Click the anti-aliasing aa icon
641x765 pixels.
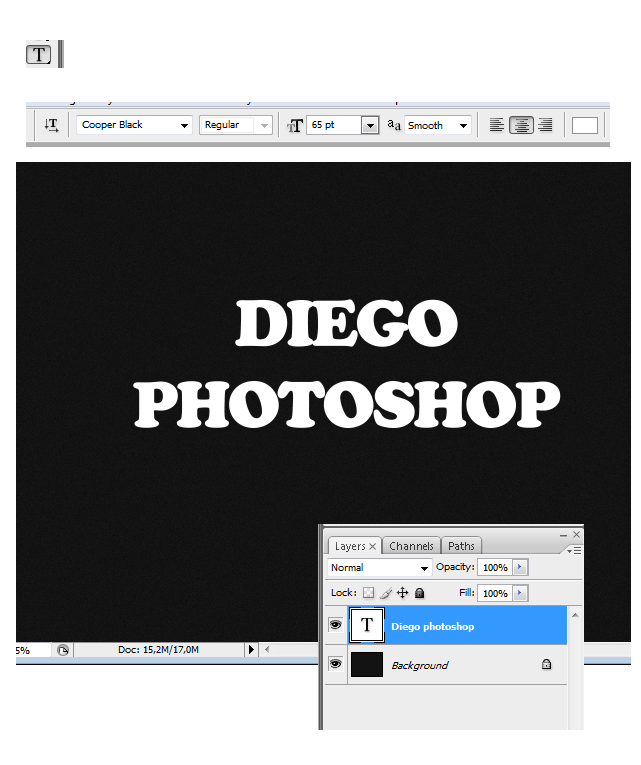pos(394,125)
